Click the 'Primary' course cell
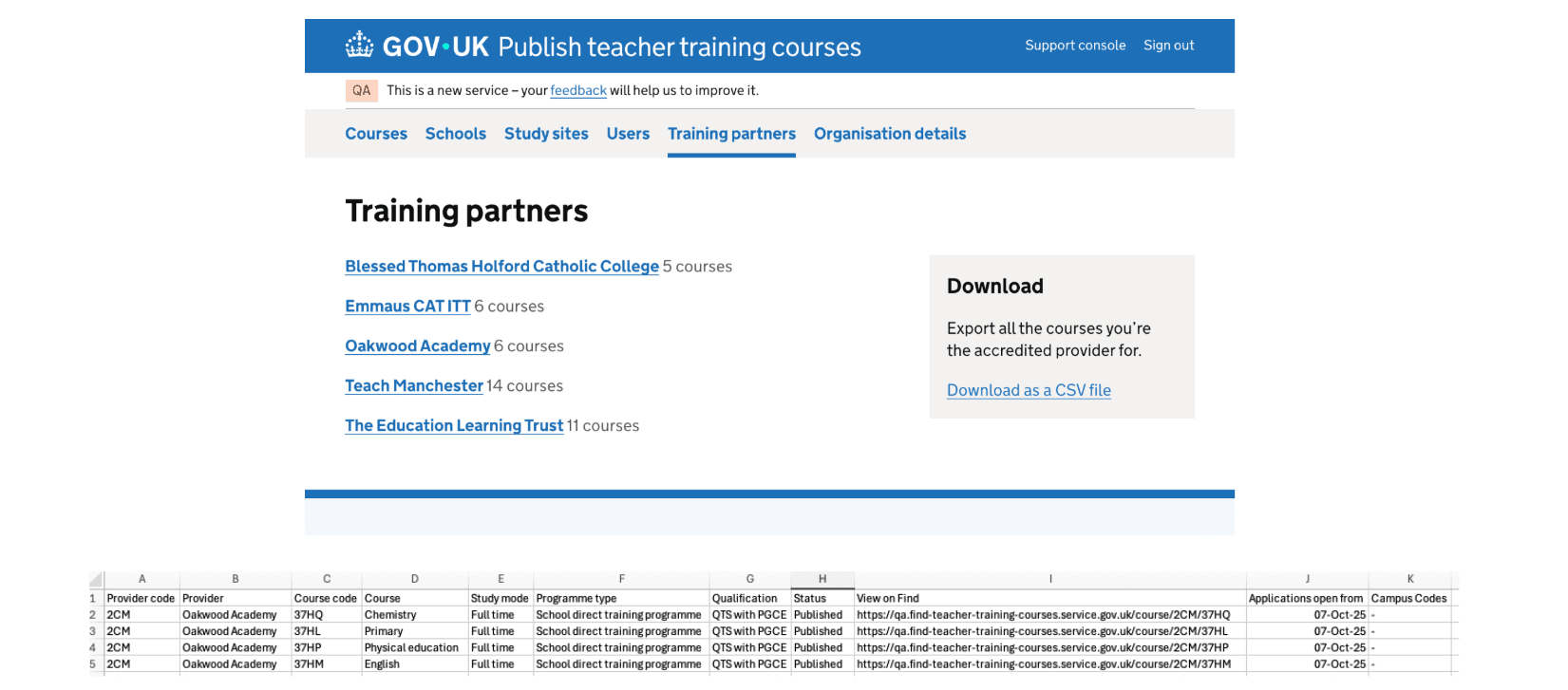 pos(415,631)
